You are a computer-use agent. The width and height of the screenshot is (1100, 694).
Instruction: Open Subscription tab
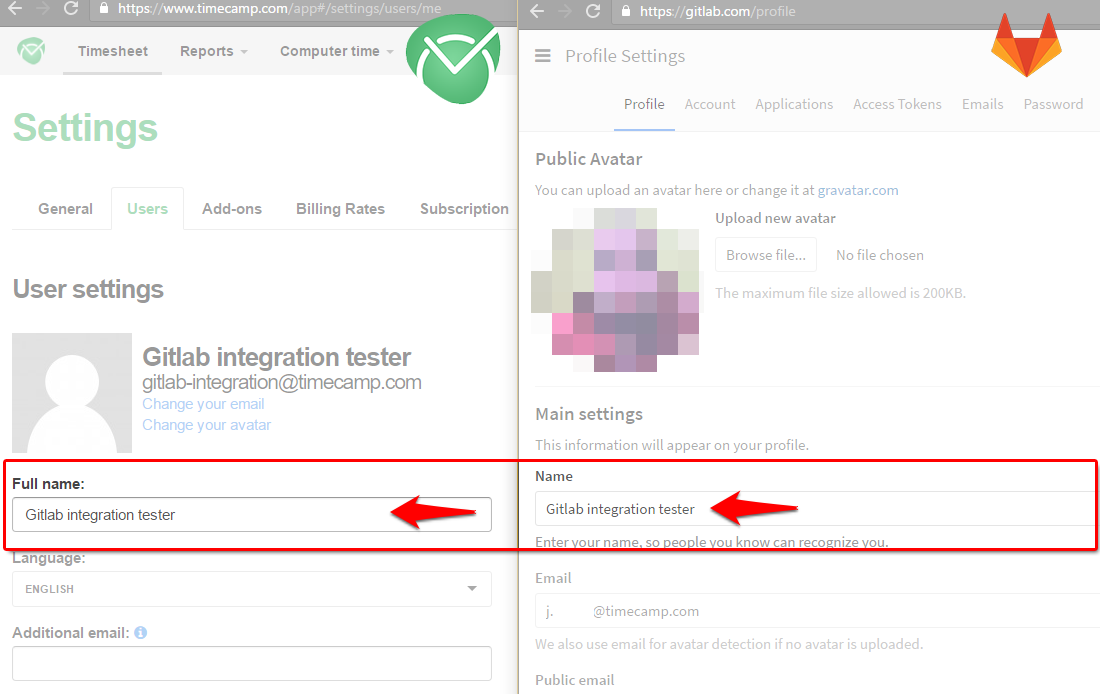464,208
